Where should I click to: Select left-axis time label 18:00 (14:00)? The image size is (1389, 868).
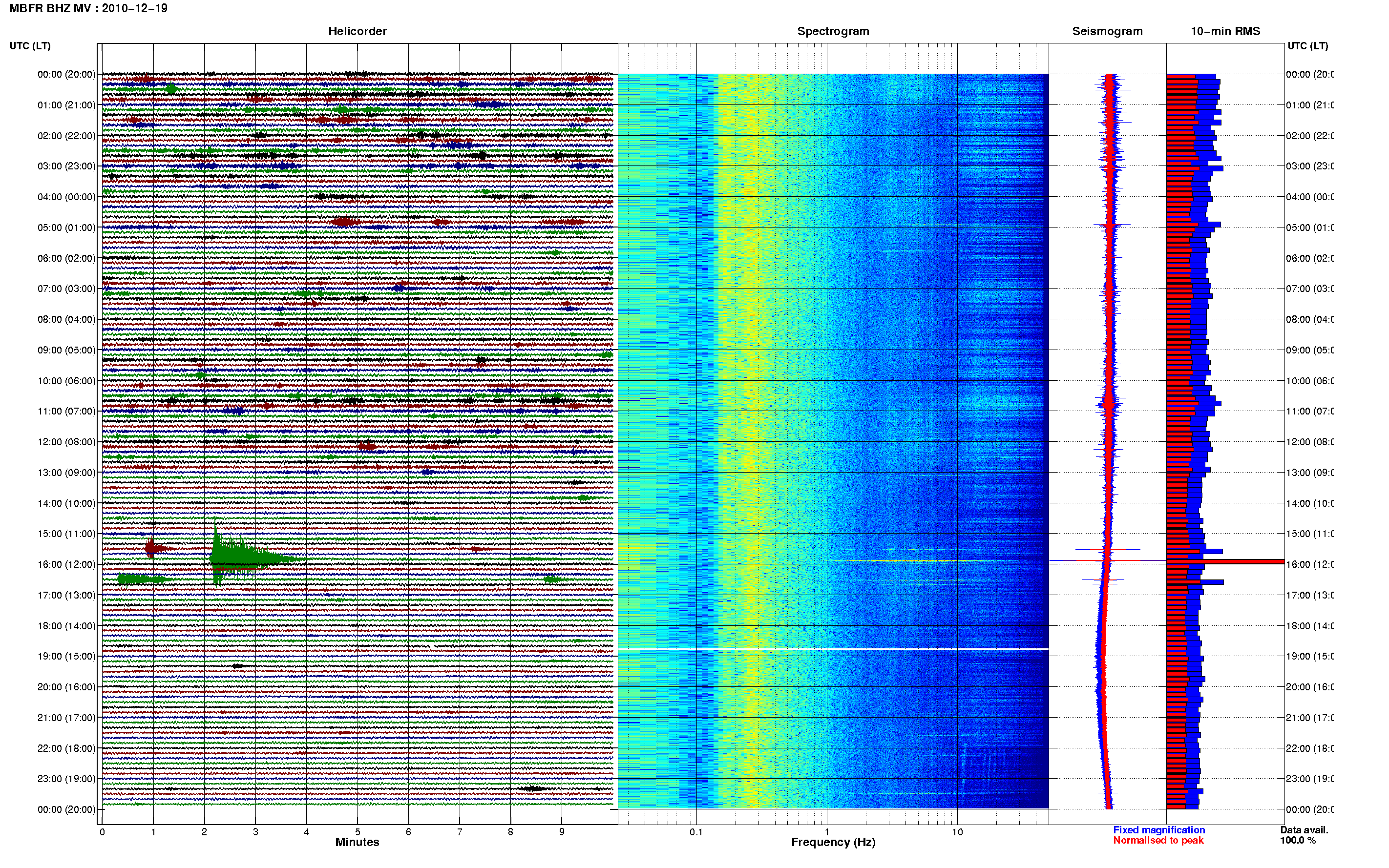click(66, 626)
